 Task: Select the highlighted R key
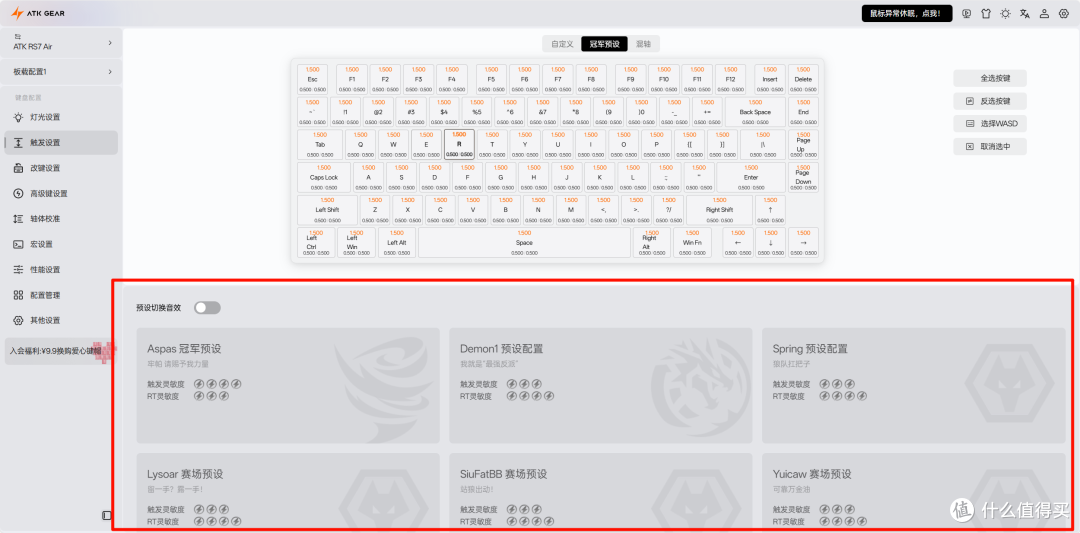[x=459, y=145]
